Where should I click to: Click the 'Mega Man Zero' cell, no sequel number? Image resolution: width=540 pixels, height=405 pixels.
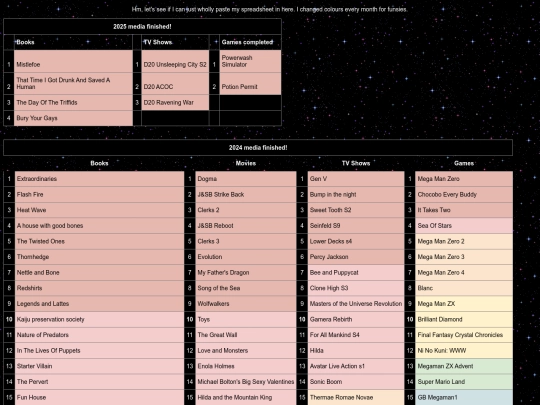click(464, 179)
